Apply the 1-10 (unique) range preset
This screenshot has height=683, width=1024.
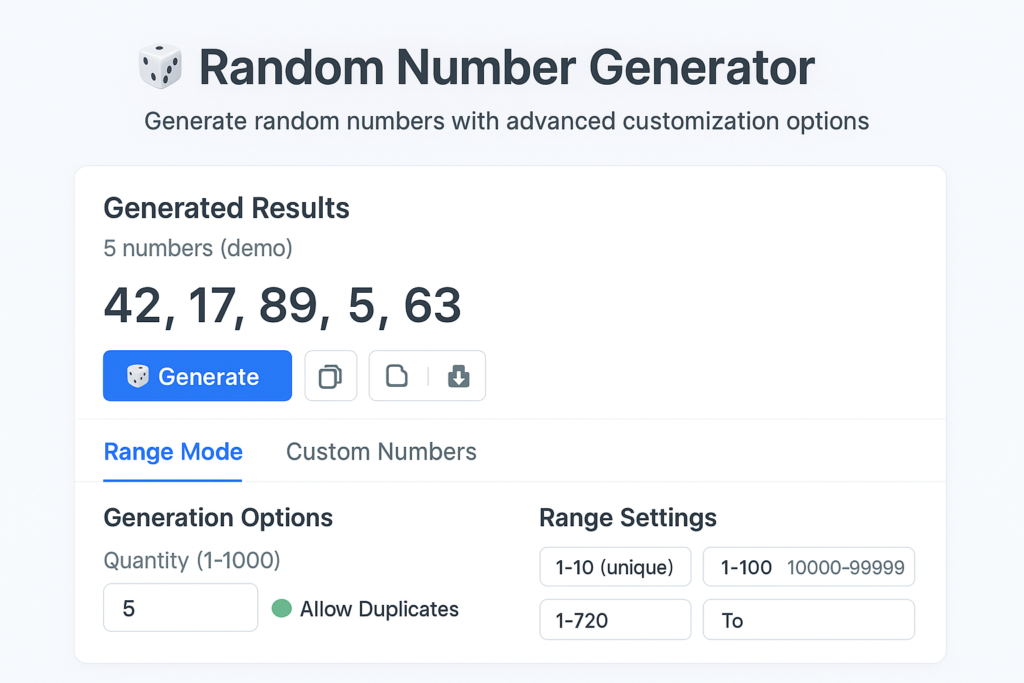[x=615, y=566]
